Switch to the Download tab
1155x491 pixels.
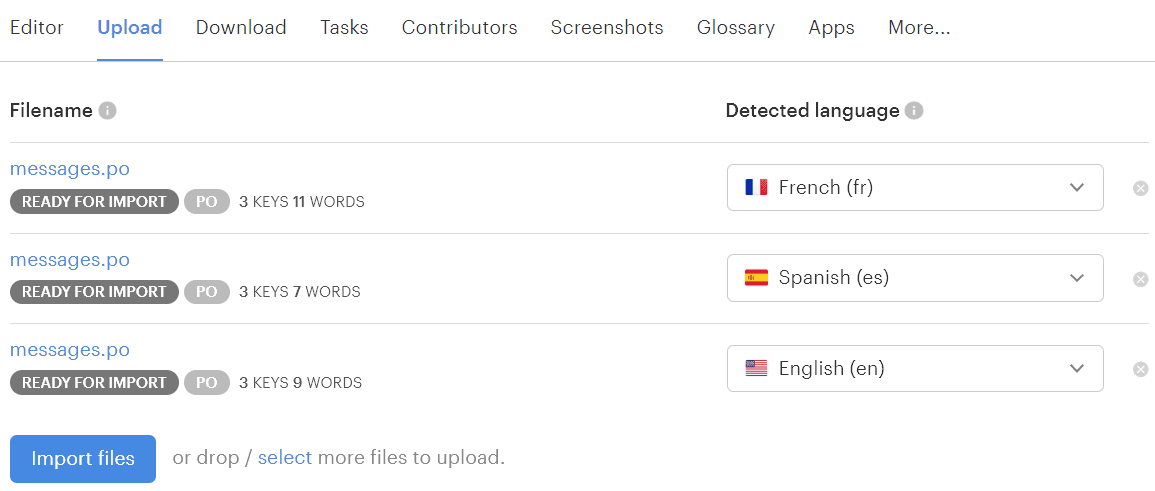pos(241,28)
